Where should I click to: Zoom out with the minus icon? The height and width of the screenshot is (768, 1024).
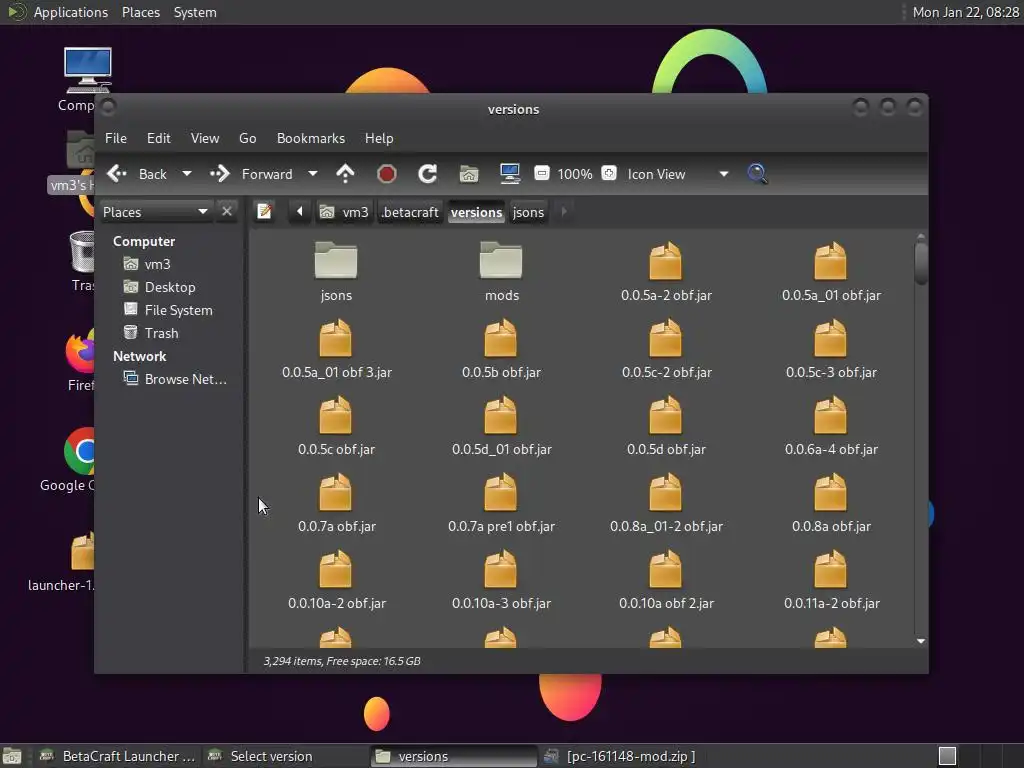coord(541,174)
